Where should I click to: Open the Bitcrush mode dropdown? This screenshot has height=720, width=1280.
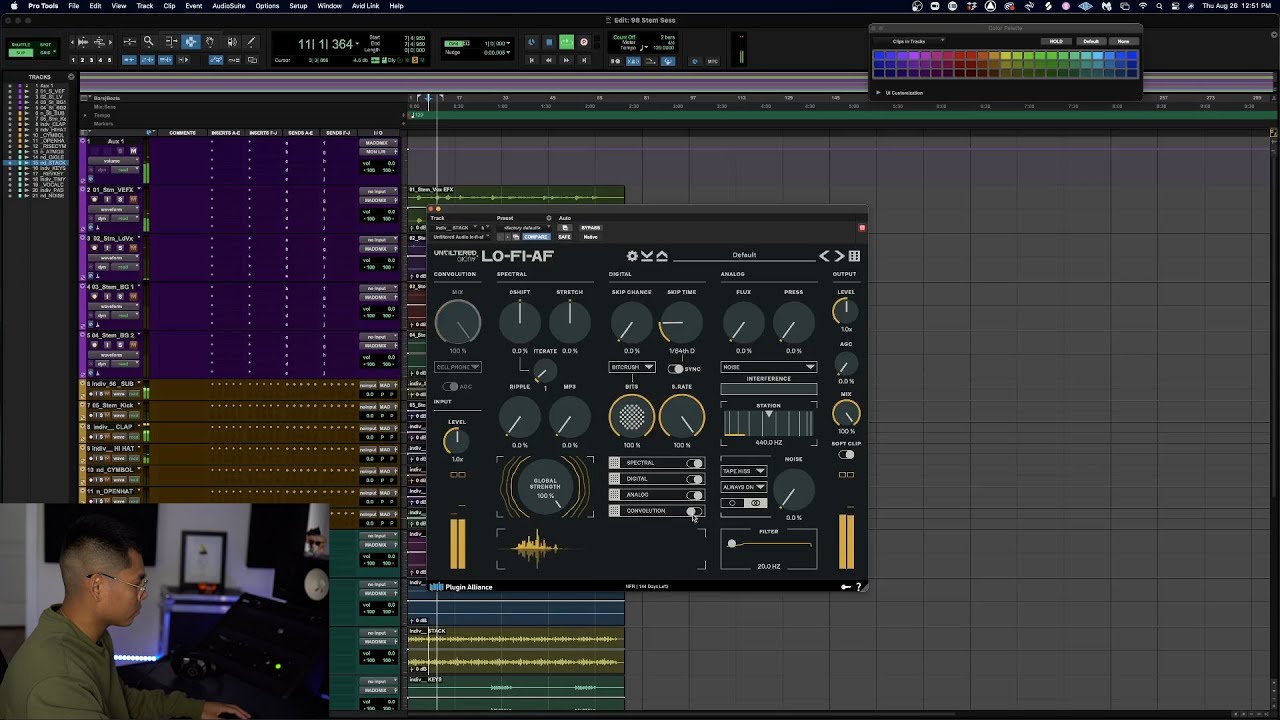[632, 367]
